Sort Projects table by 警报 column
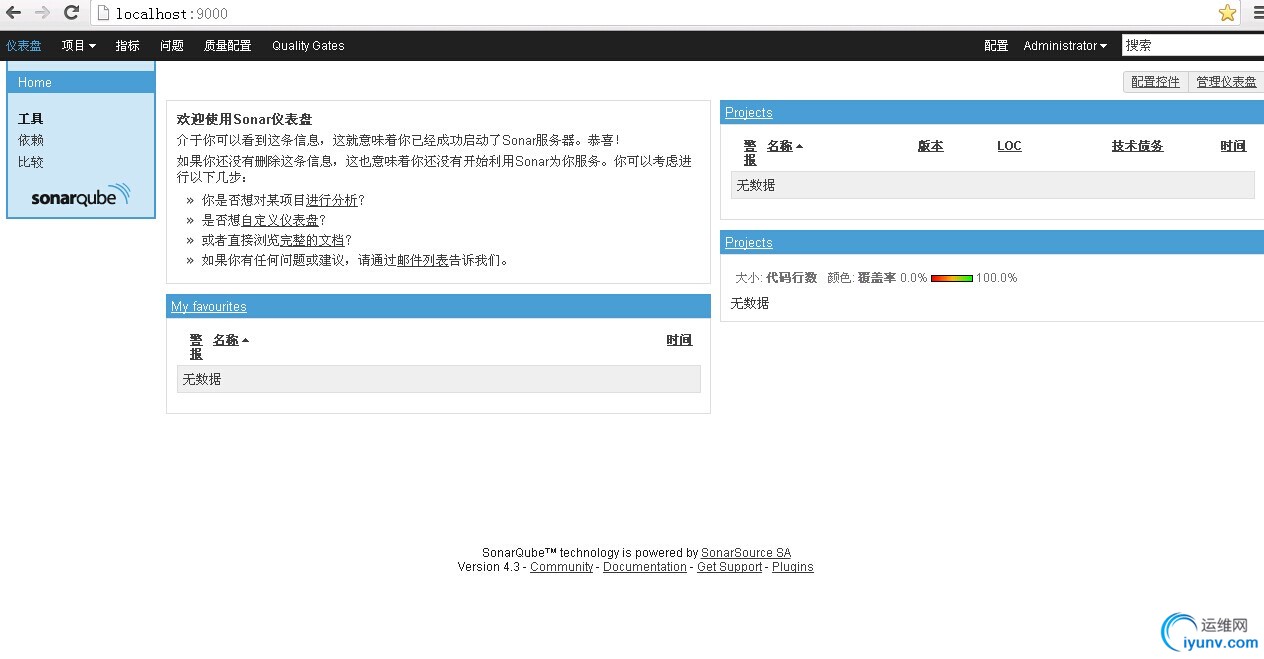Image resolution: width=1264 pixels, height=659 pixels. click(750, 152)
